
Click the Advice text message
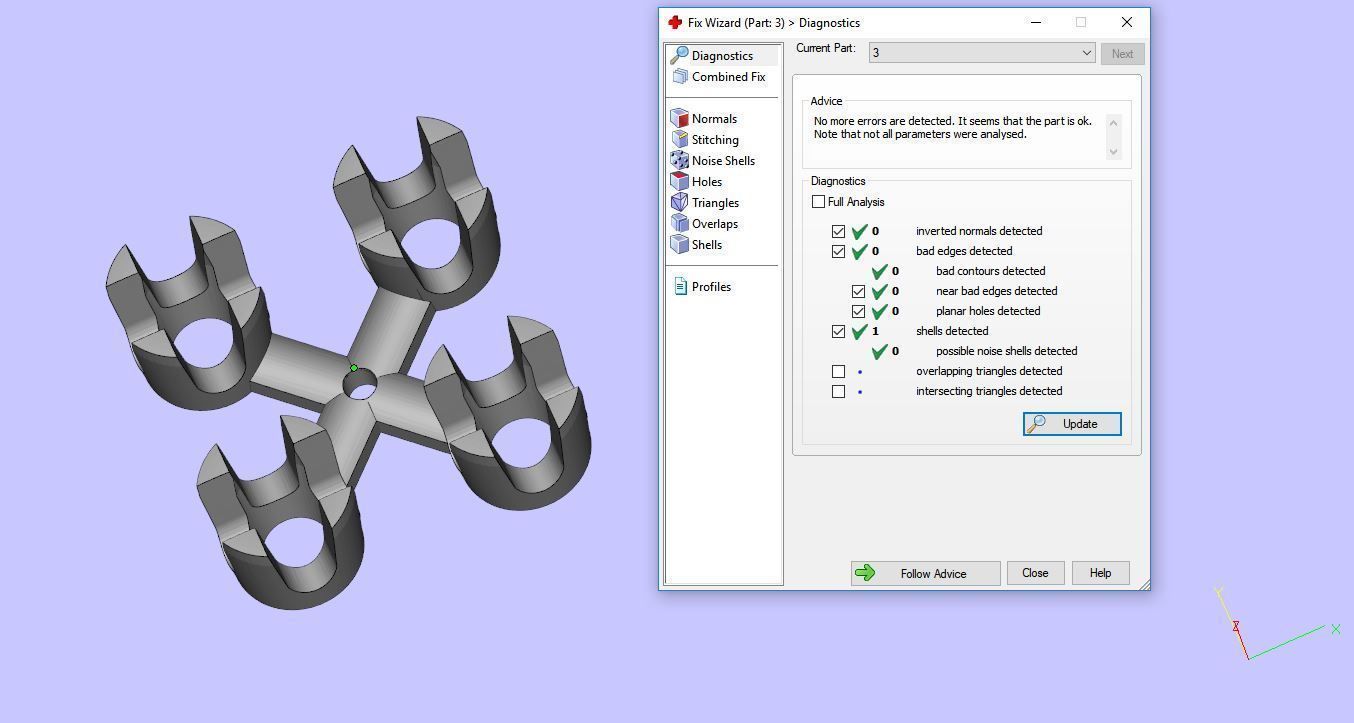coord(952,127)
